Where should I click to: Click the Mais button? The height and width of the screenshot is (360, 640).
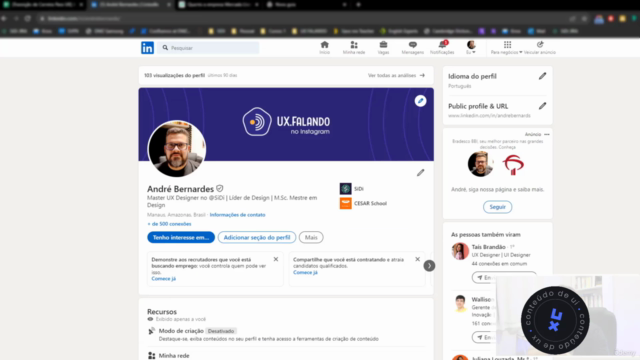pyautogui.click(x=311, y=237)
